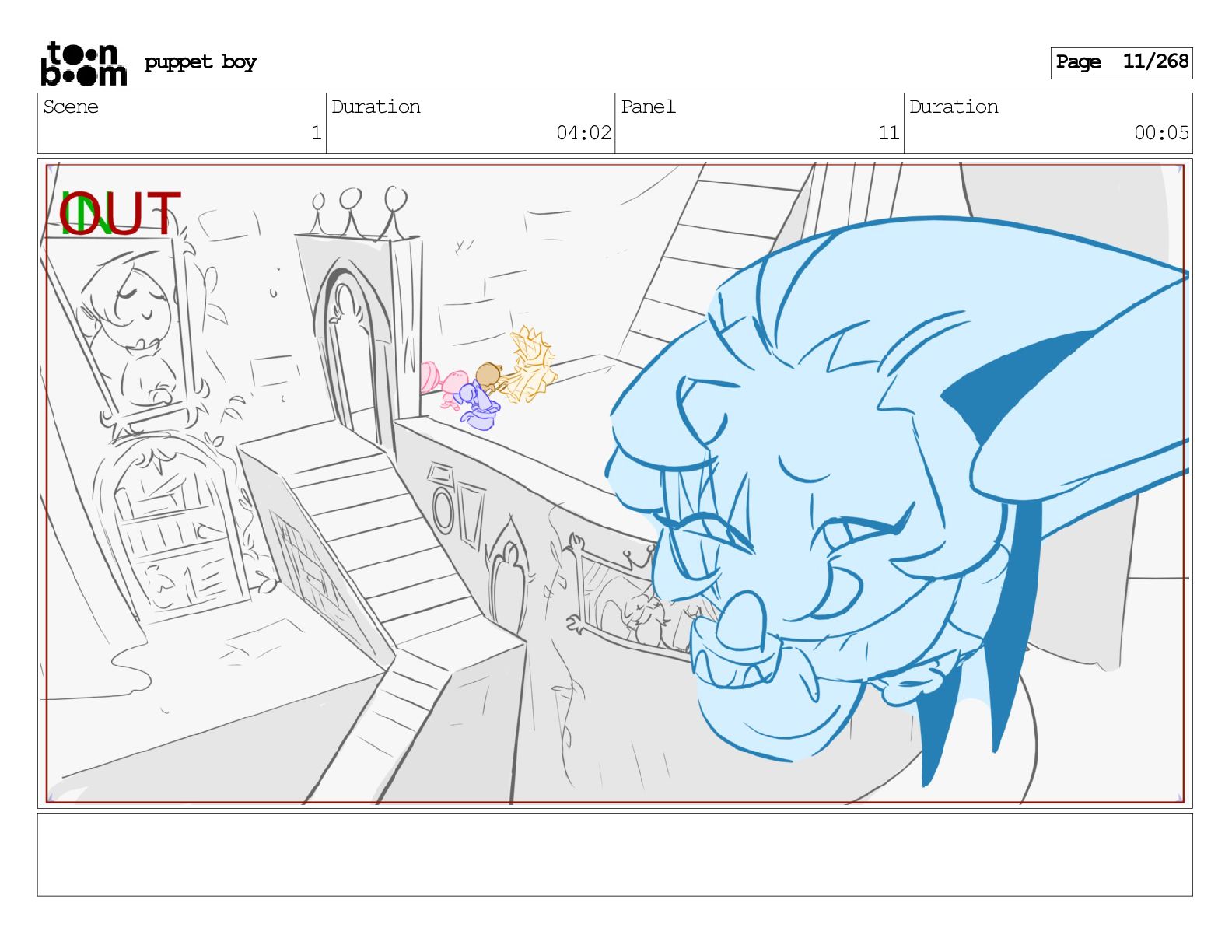Viewport: 1232px width, 952px height.
Task: Select the 'Panel' header label
Action: coord(648,107)
